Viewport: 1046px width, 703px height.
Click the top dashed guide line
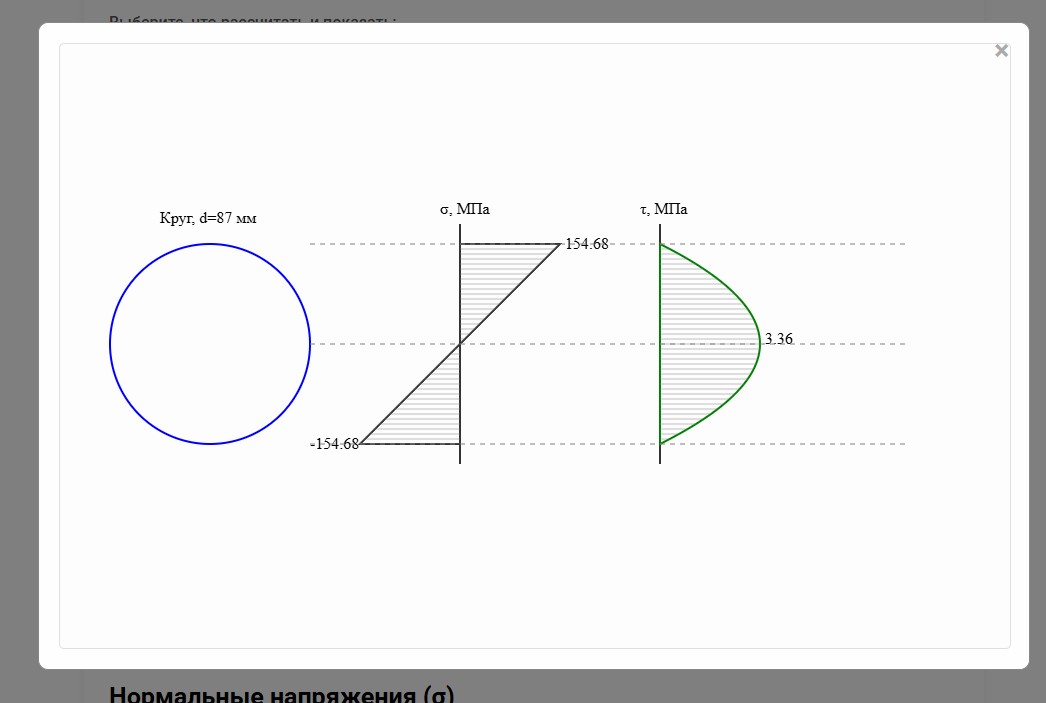point(850,244)
